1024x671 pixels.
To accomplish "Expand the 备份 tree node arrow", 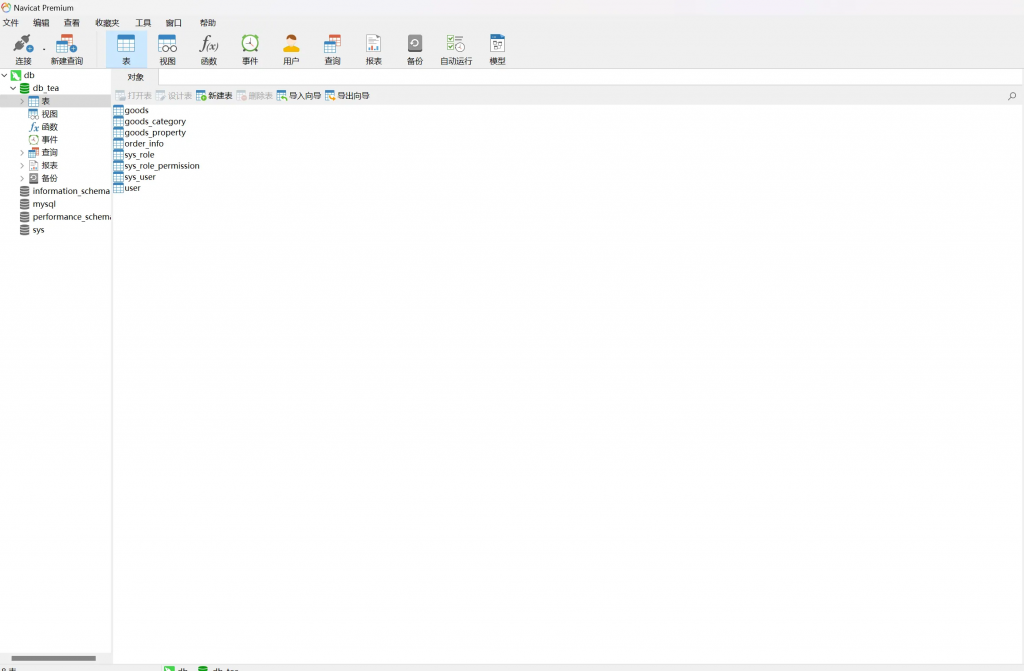I will pyautogui.click(x=22, y=179).
